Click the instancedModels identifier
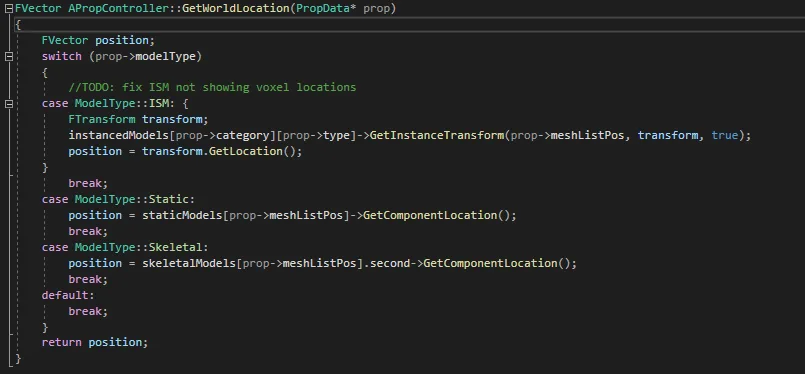 click(x=119, y=136)
